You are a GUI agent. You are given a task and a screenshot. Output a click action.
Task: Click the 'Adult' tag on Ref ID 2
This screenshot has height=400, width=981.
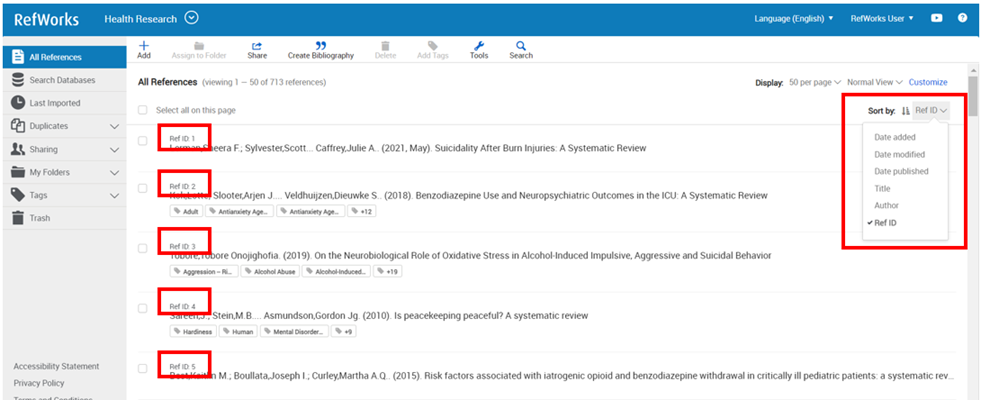[x=186, y=212]
